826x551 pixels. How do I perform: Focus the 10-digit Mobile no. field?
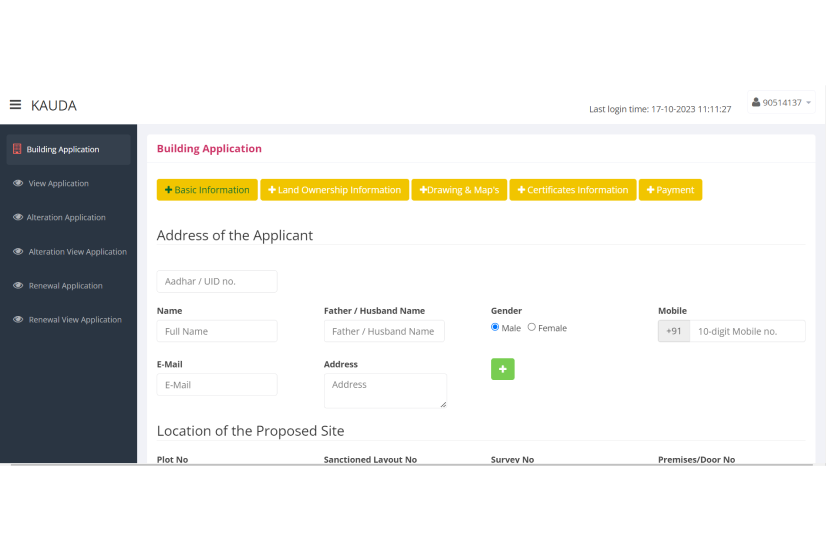click(x=746, y=331)
